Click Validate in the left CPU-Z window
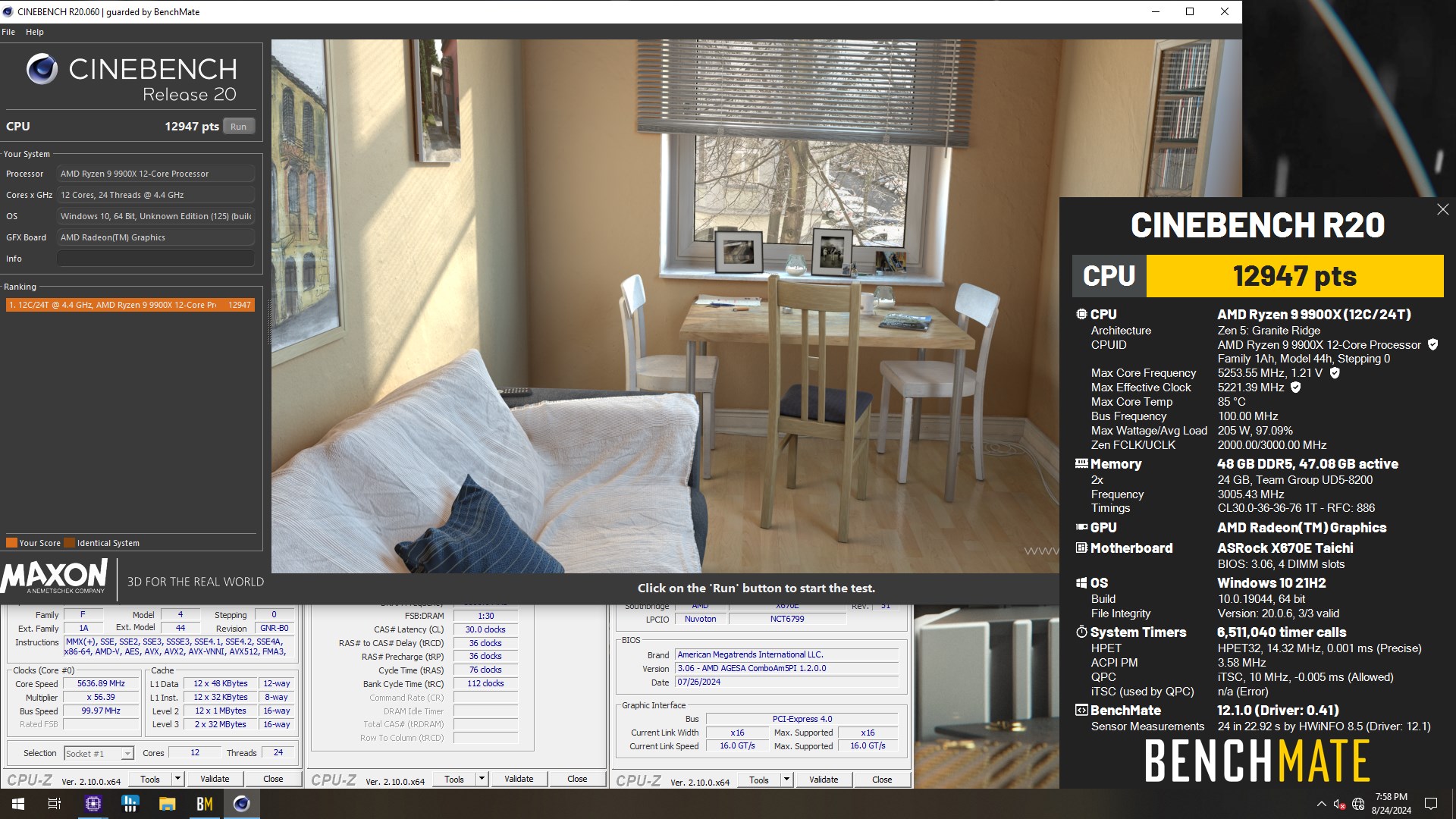The image size is (1456, 819). [x=215, y=779]
